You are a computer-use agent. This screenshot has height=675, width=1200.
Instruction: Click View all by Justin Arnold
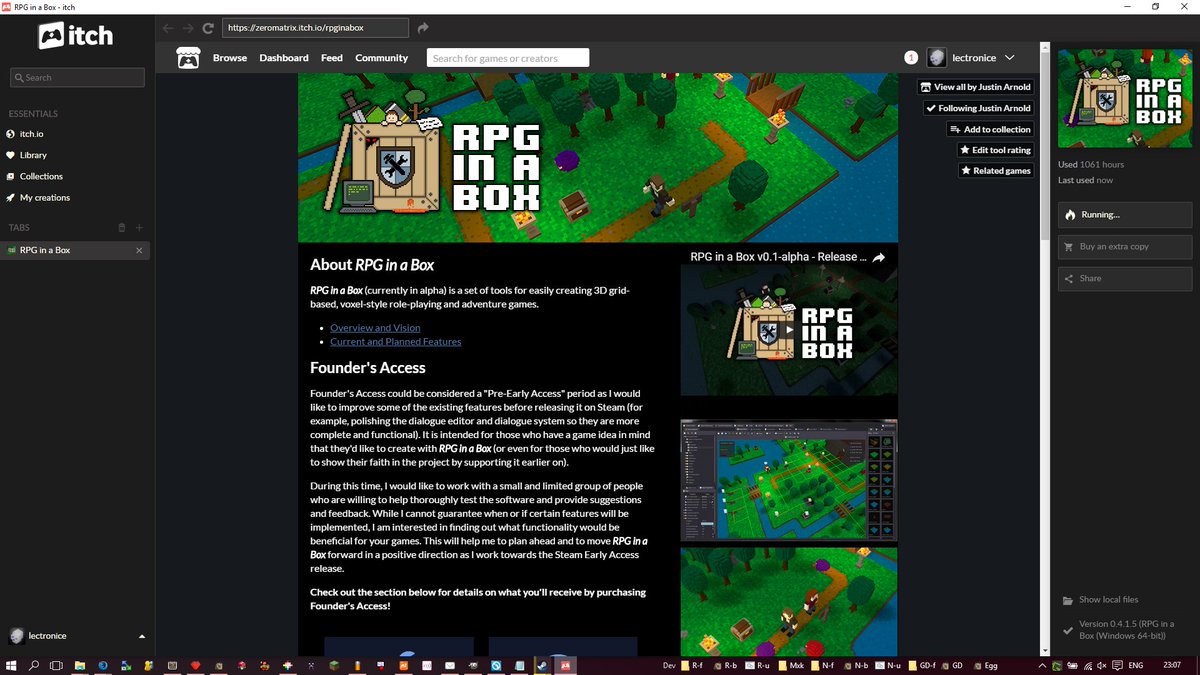pyautogui.click(x=976, y=87)
